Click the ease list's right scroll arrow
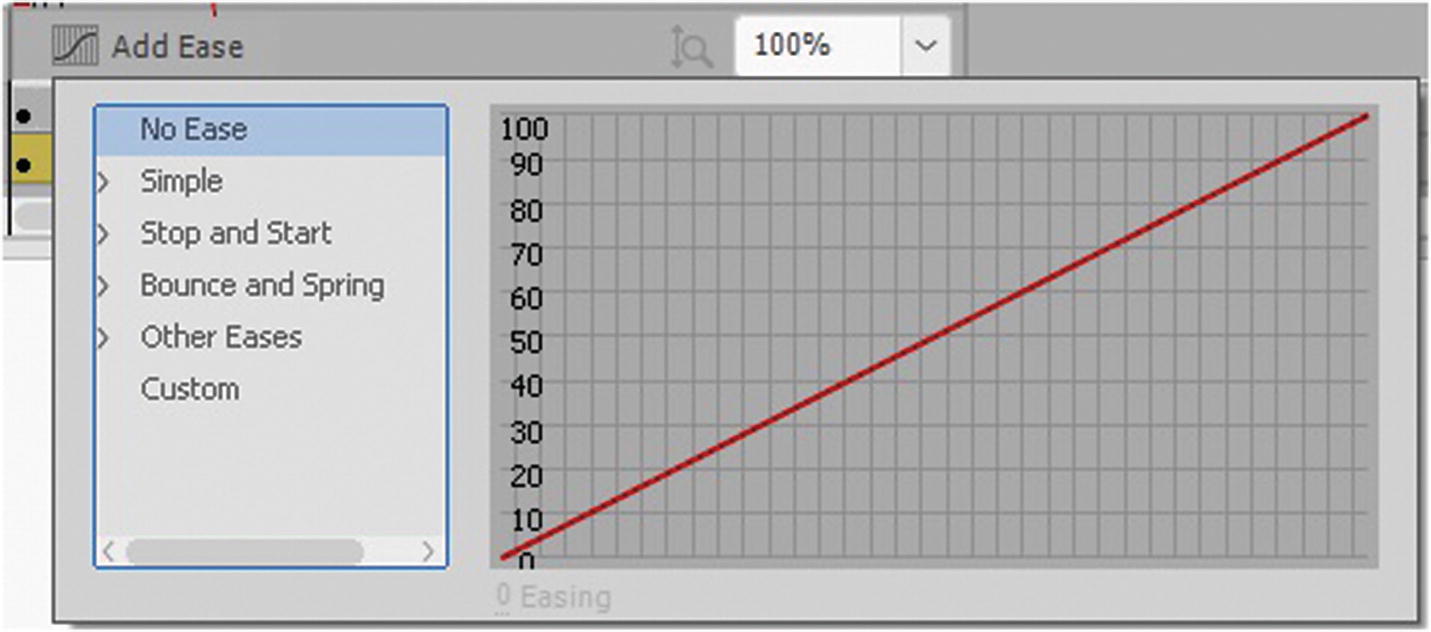The width and height of the screenshot is (1431, 632). [x=428, y=551]
